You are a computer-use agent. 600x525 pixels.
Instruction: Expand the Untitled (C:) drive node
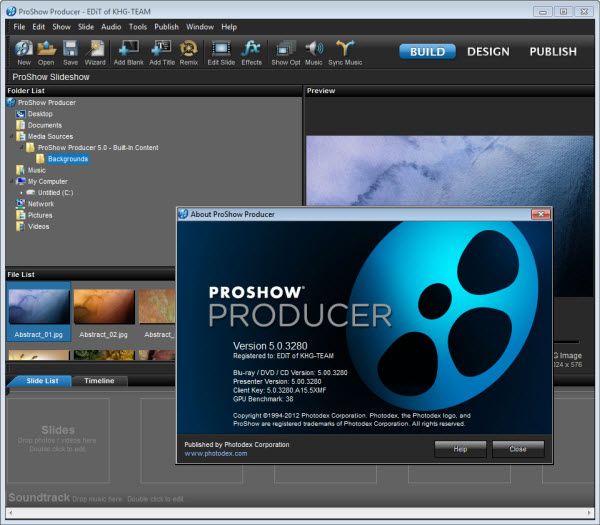pos(21,192)
